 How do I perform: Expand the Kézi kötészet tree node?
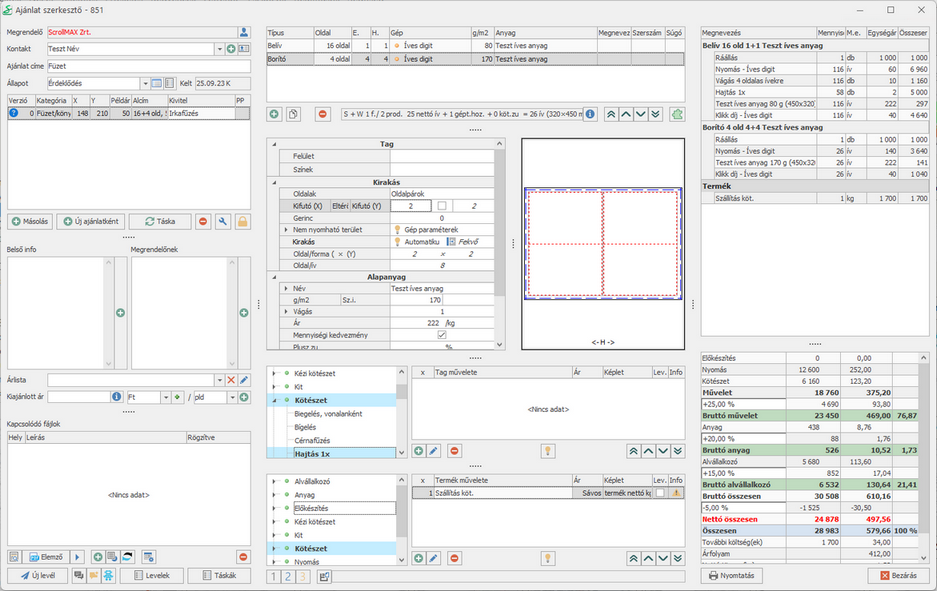pos(275,373)
